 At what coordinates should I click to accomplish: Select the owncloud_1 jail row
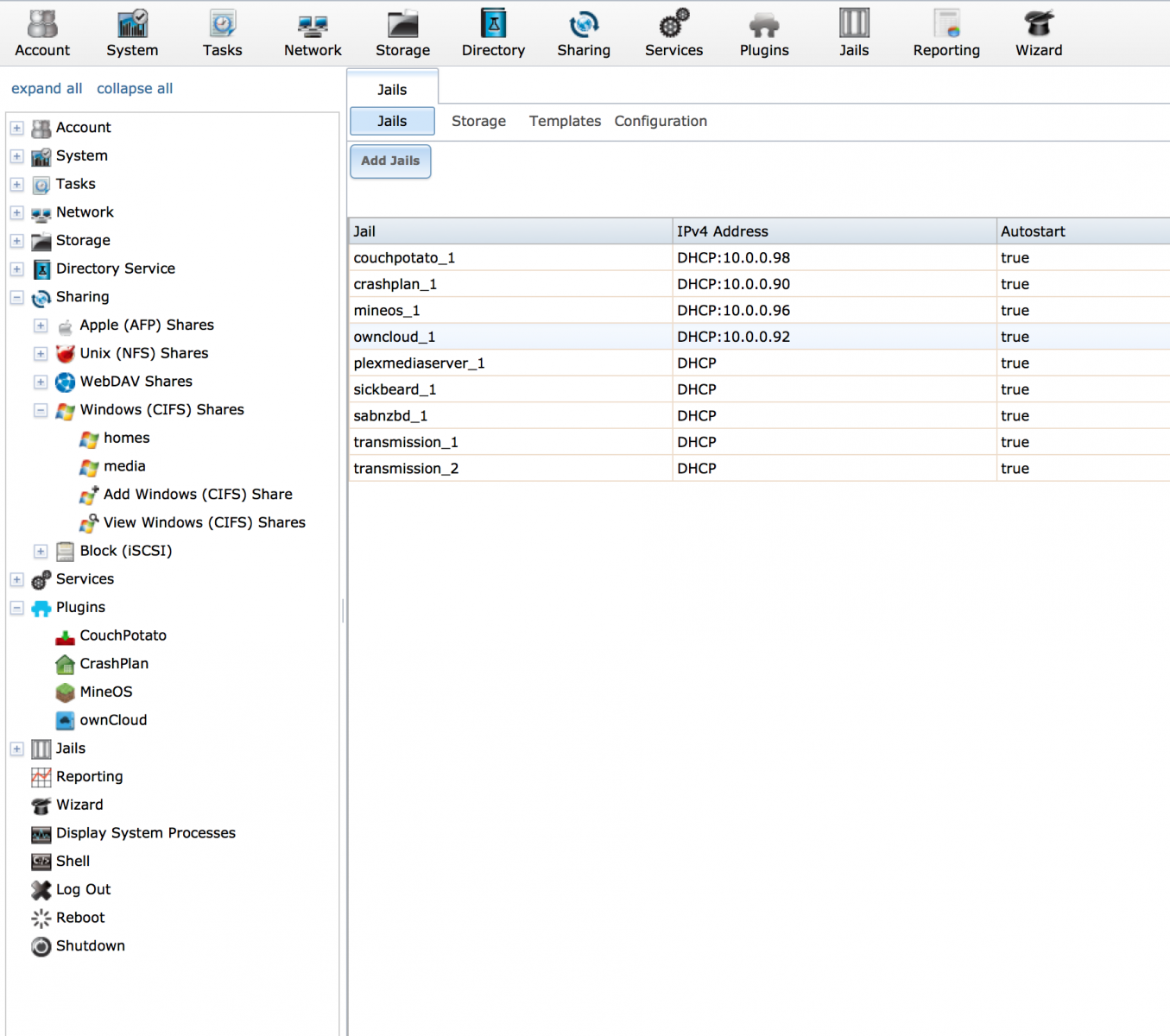pos(760,337)
